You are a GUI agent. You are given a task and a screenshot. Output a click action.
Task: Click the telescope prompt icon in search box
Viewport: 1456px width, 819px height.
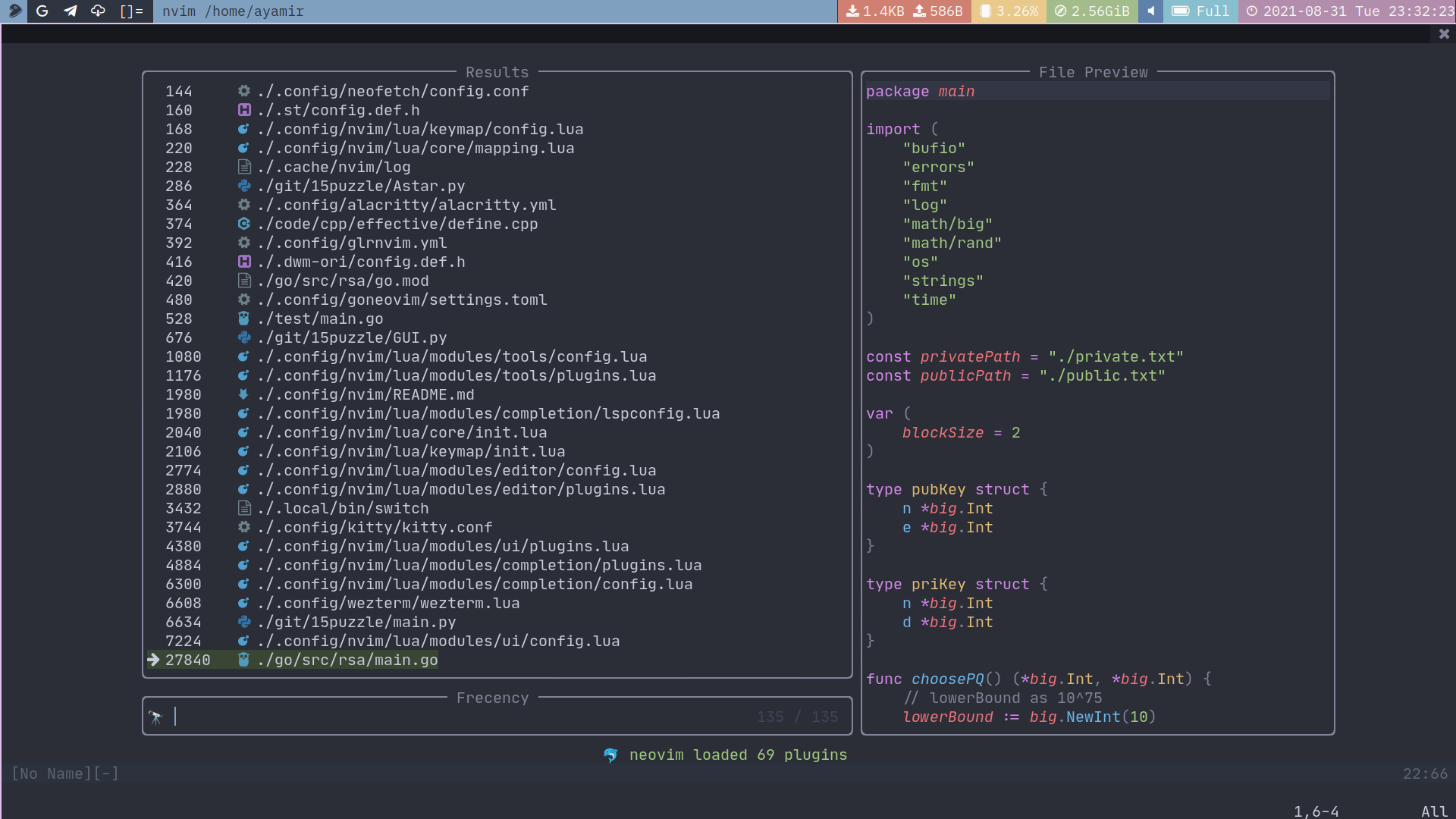pyautogui.click(x=155, y=717)
